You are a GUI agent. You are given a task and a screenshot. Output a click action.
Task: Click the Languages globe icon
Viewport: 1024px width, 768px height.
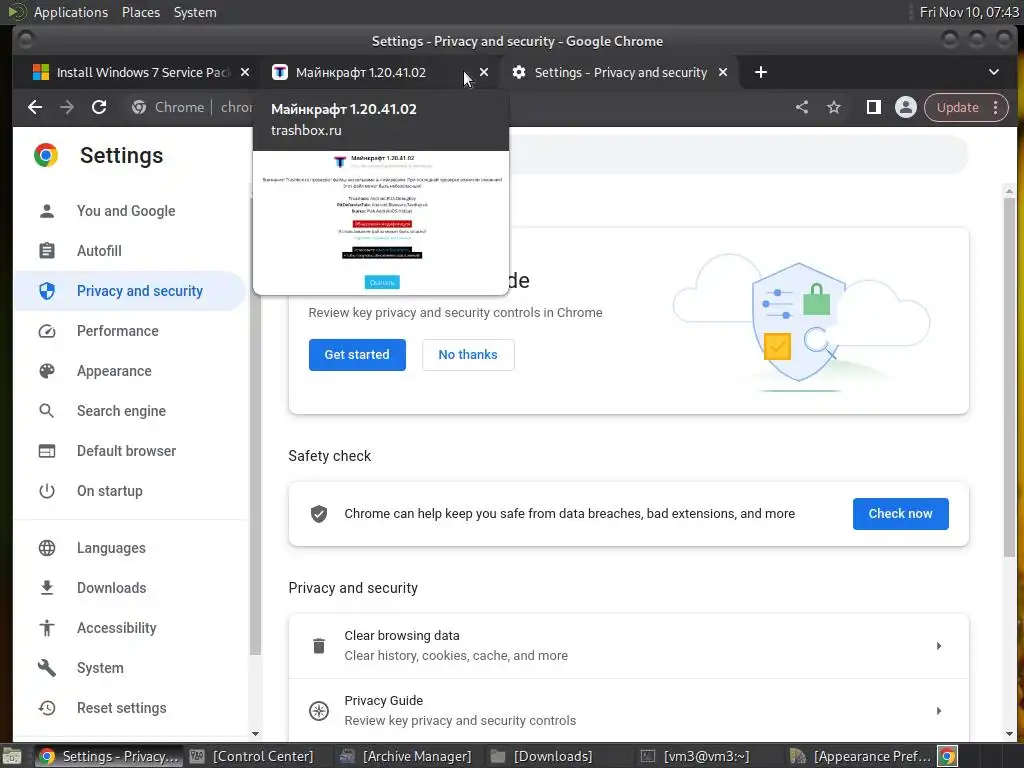tap(47, 548)
